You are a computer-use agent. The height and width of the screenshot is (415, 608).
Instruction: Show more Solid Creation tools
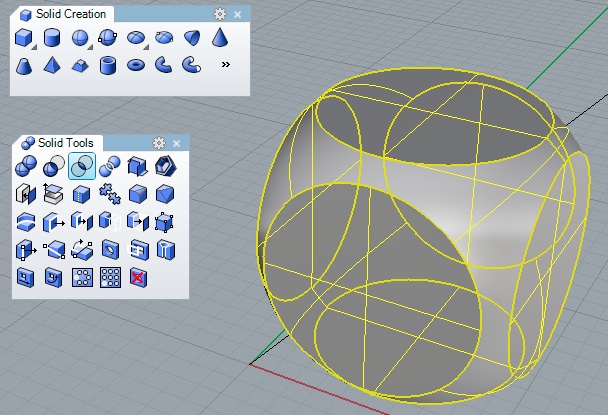[x=225, y=64]
